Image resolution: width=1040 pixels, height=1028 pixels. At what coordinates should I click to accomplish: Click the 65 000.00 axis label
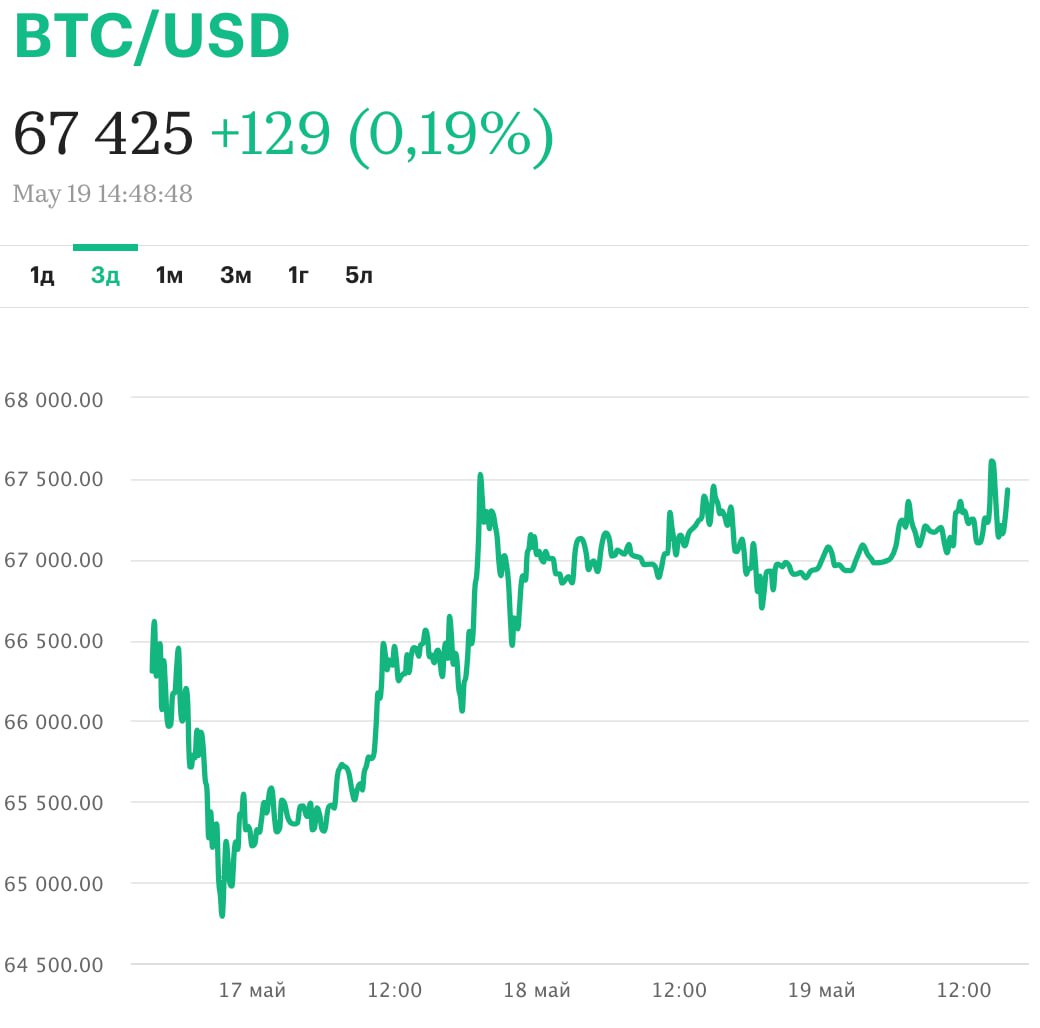54,884
